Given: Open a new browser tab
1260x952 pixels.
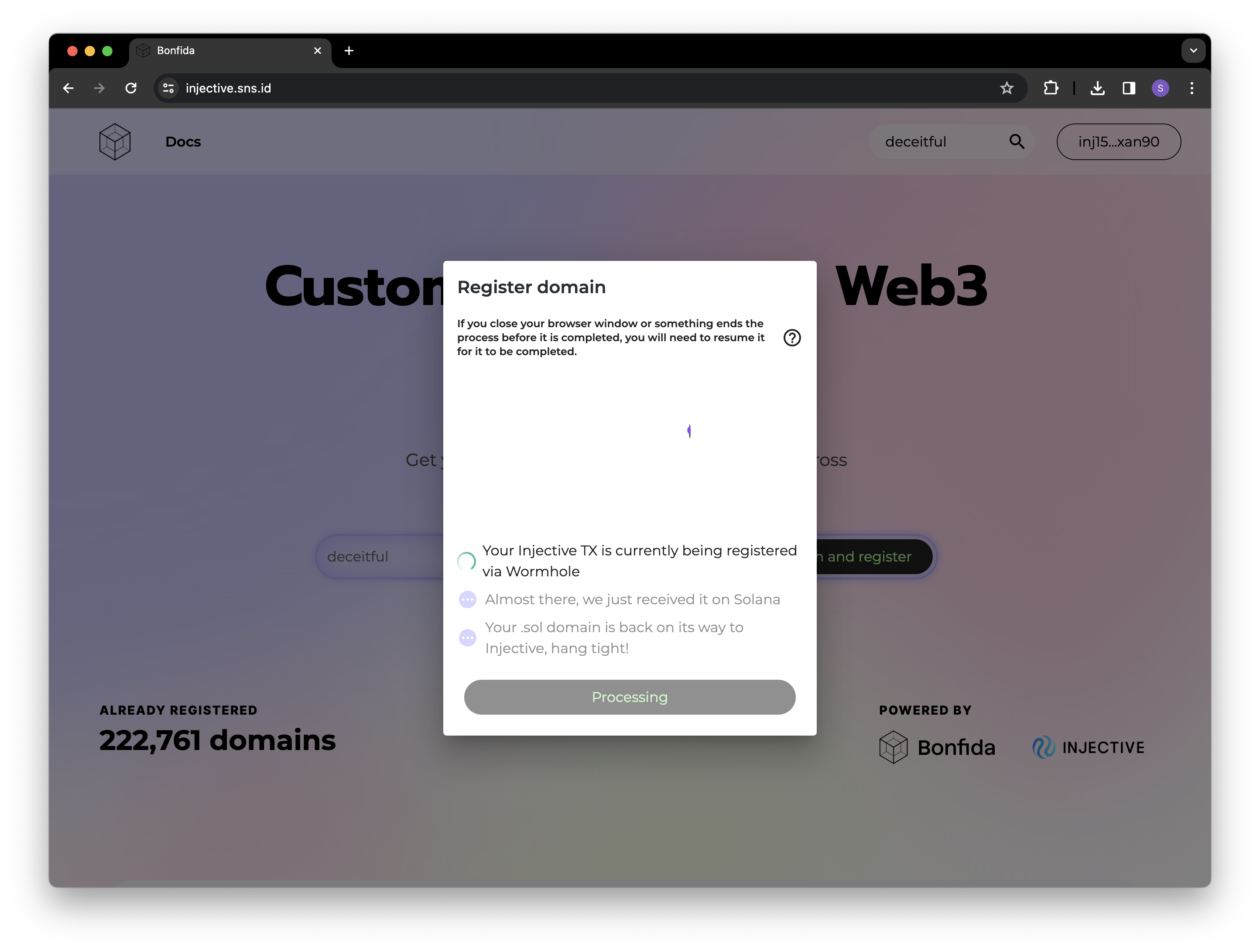Looking at the screenshot, I should point(349,51).
